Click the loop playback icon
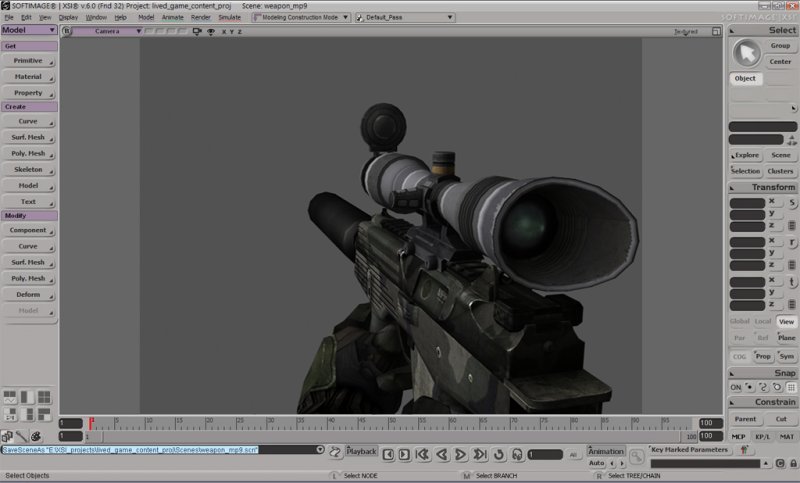Viewport: 800px width, 483px height. click(499, 455)
